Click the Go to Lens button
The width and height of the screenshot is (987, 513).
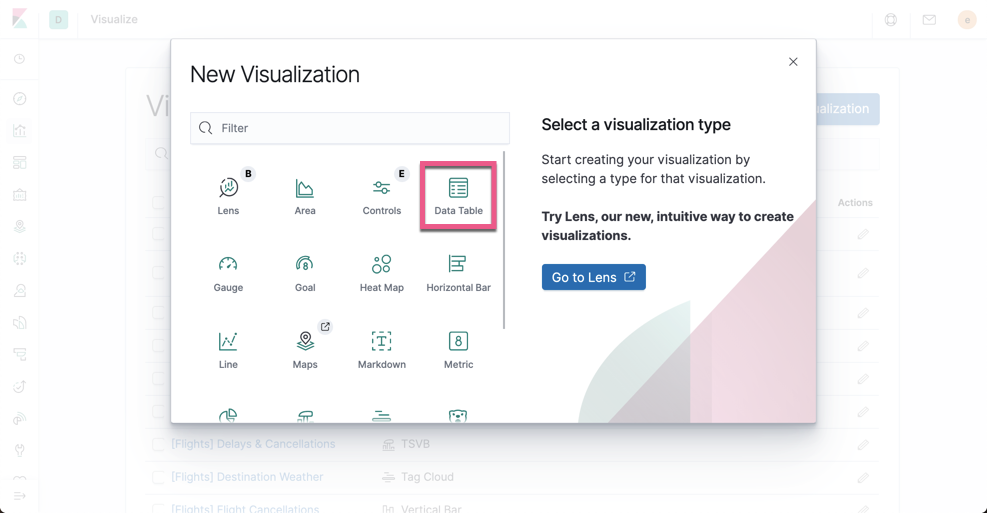pos(594,277)
